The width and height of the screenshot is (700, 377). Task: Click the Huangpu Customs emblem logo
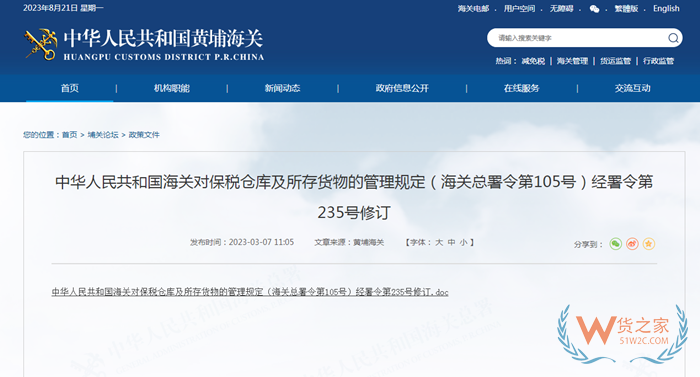pyautogui.click(x=41, y=44)
